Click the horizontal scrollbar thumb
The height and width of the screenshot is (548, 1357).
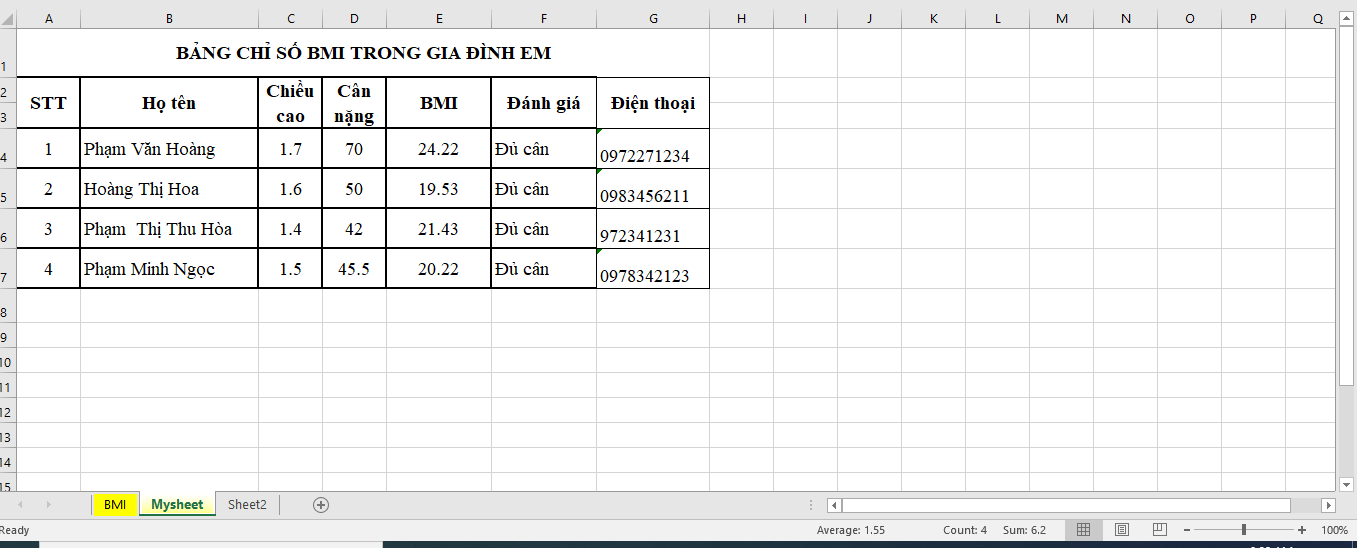[x=1066, y=506]
